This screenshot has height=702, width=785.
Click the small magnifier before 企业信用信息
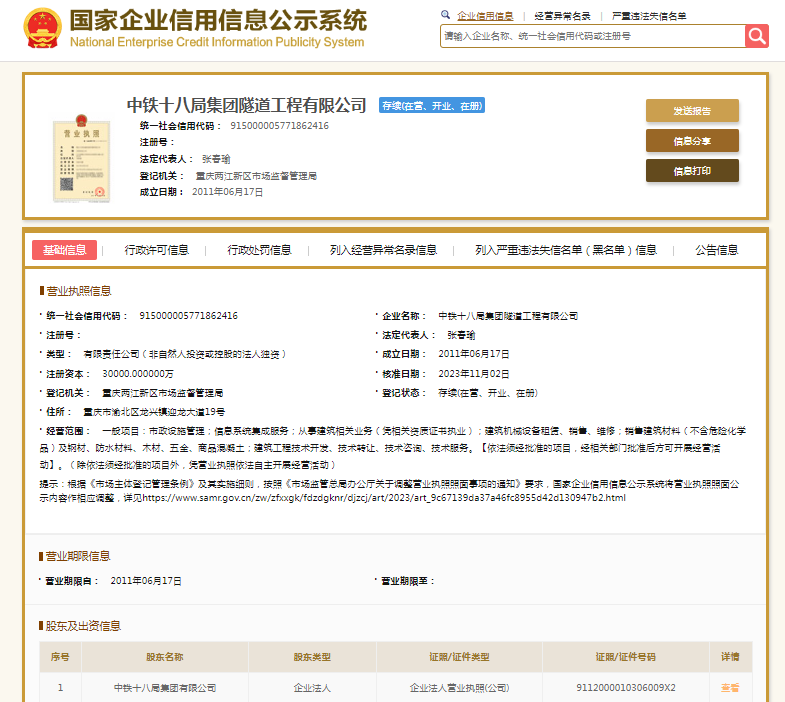click(445, 15)
